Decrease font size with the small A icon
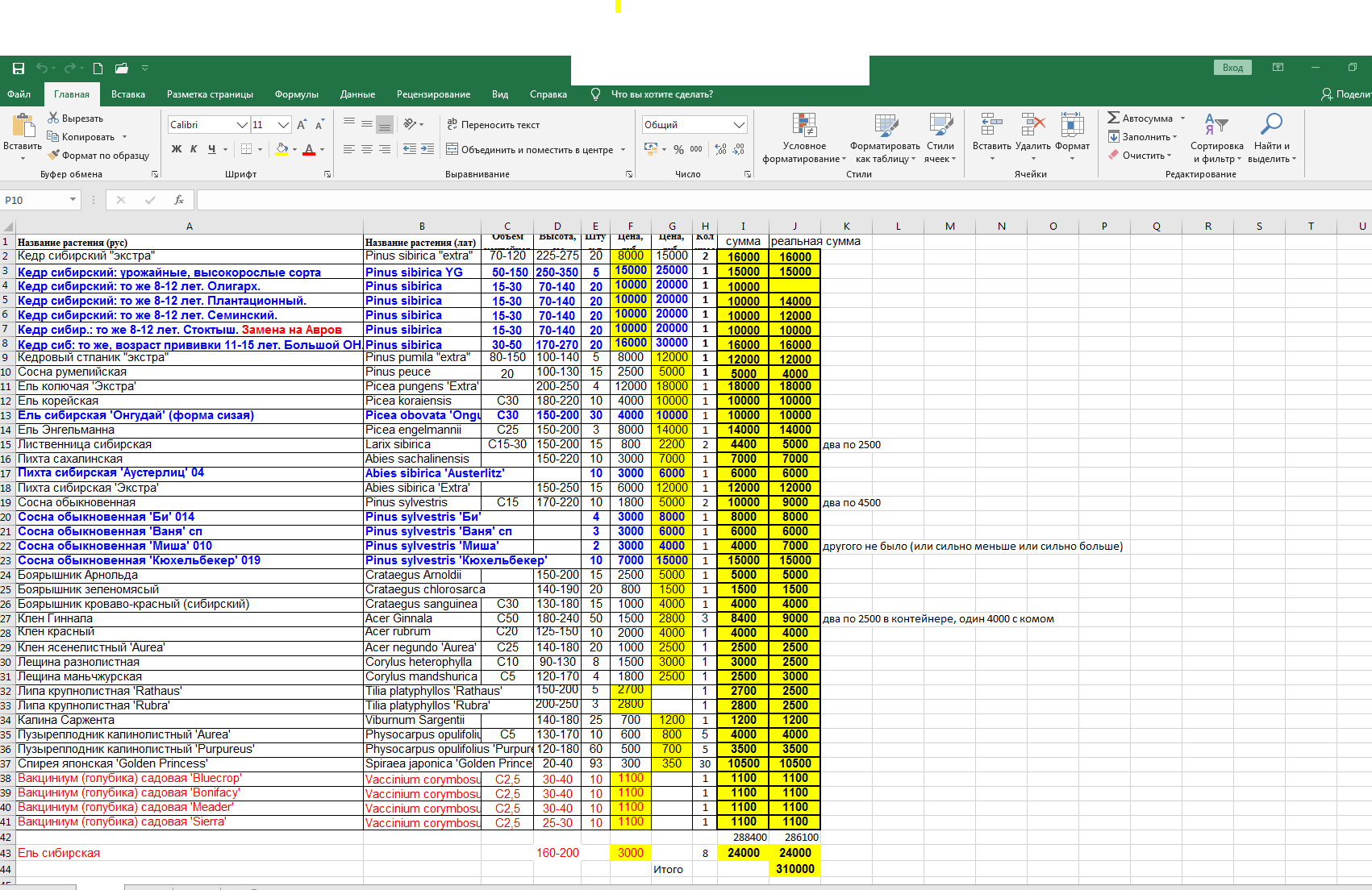The image size is (1372, 890). [320, 125]
